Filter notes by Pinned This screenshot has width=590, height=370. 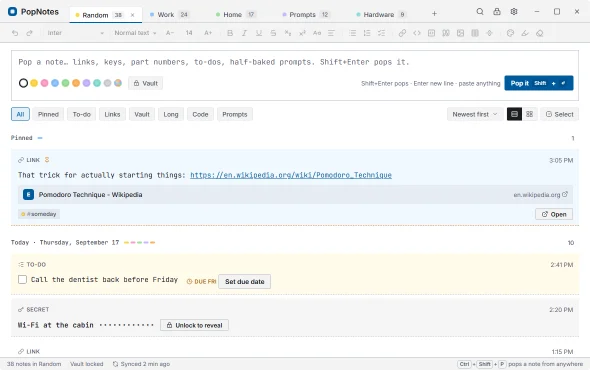click(48, 114)
